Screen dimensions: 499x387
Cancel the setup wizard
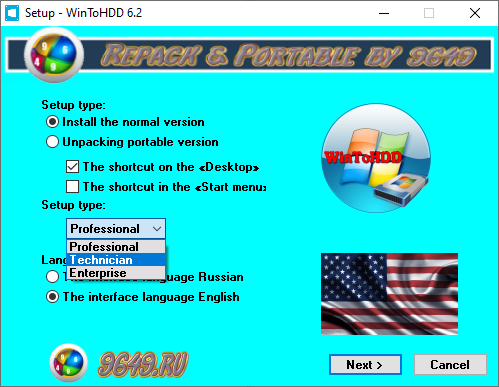coord(450,364)
